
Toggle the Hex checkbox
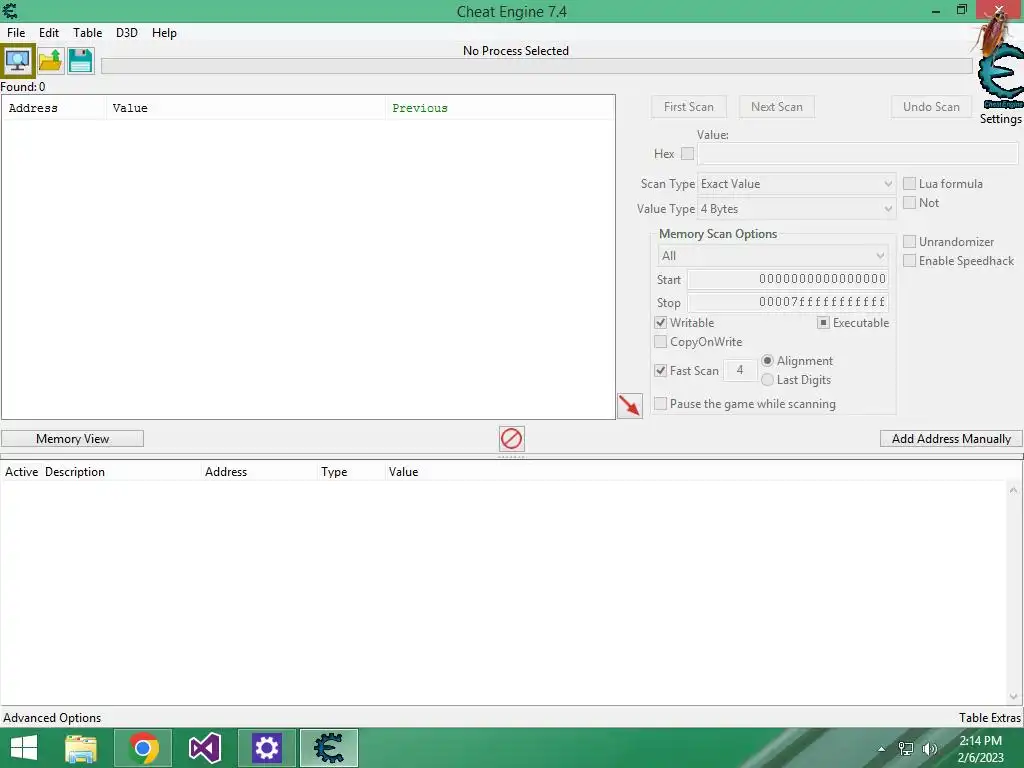(x=687, y=153)
